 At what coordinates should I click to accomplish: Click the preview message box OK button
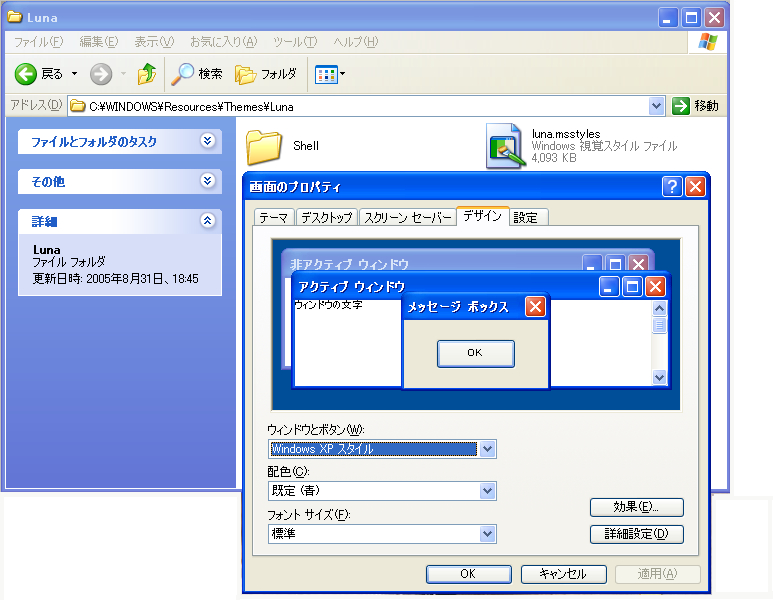tap(475, 353)
